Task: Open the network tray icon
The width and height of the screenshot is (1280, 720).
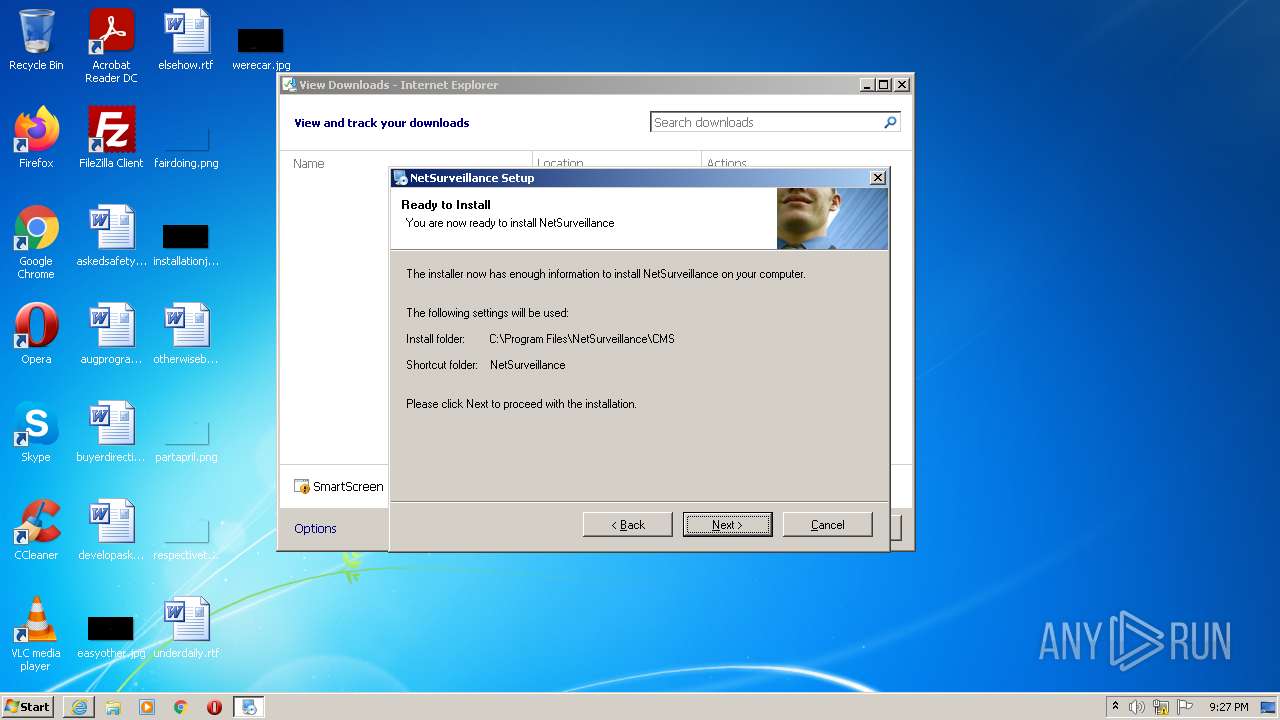Action: pyautogui.click(x=1161, y=707)
